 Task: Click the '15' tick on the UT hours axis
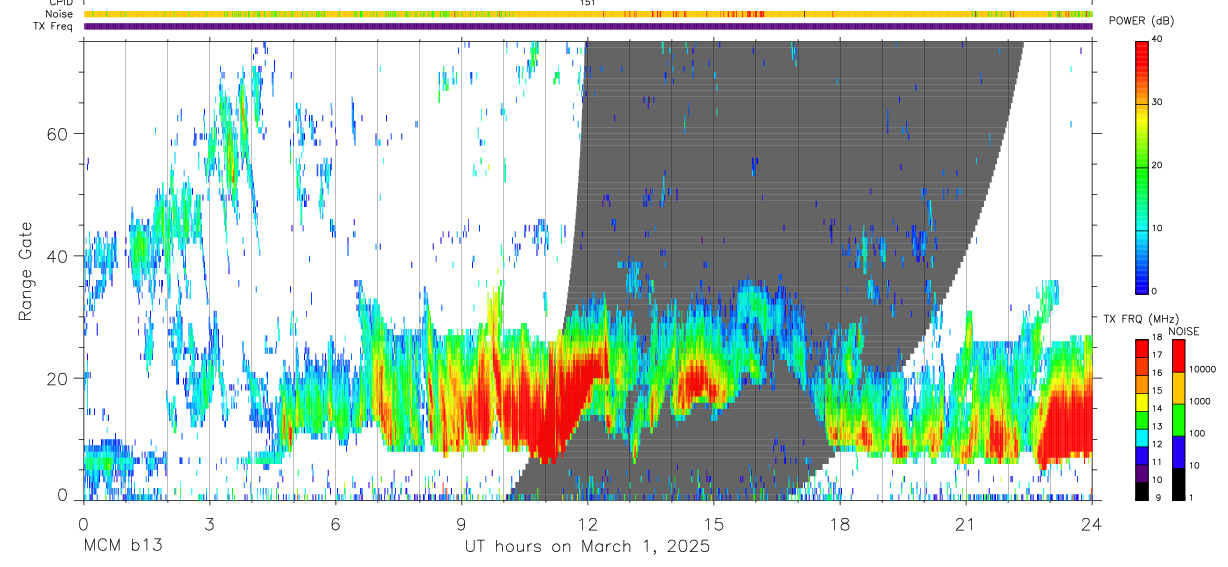coord(714,523)
